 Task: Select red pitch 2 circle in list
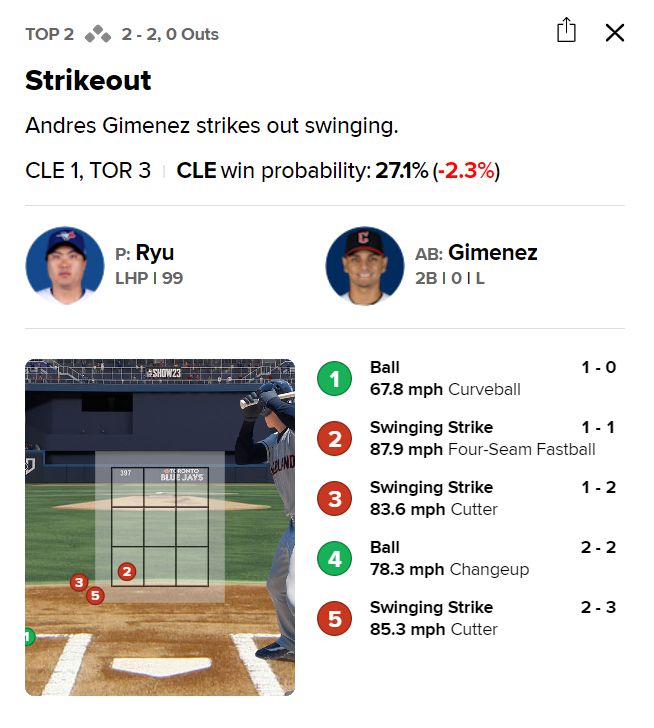pos(335,439)
